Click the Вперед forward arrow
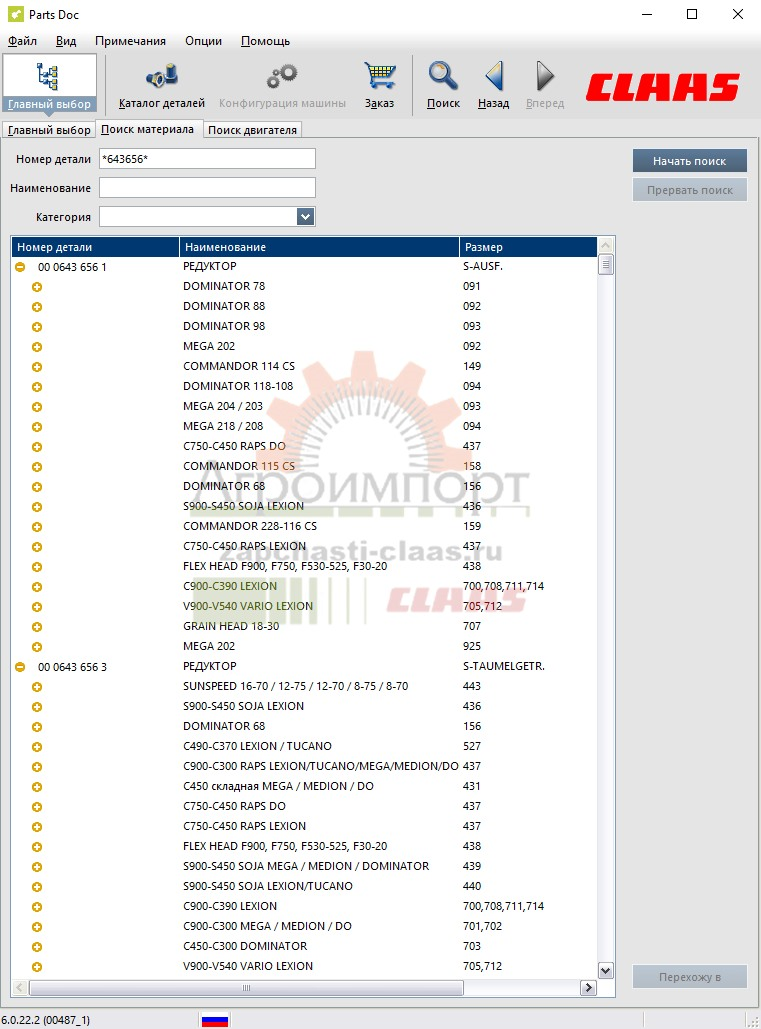The height and width of the screenshot is (1029, 761). (545, 85)
